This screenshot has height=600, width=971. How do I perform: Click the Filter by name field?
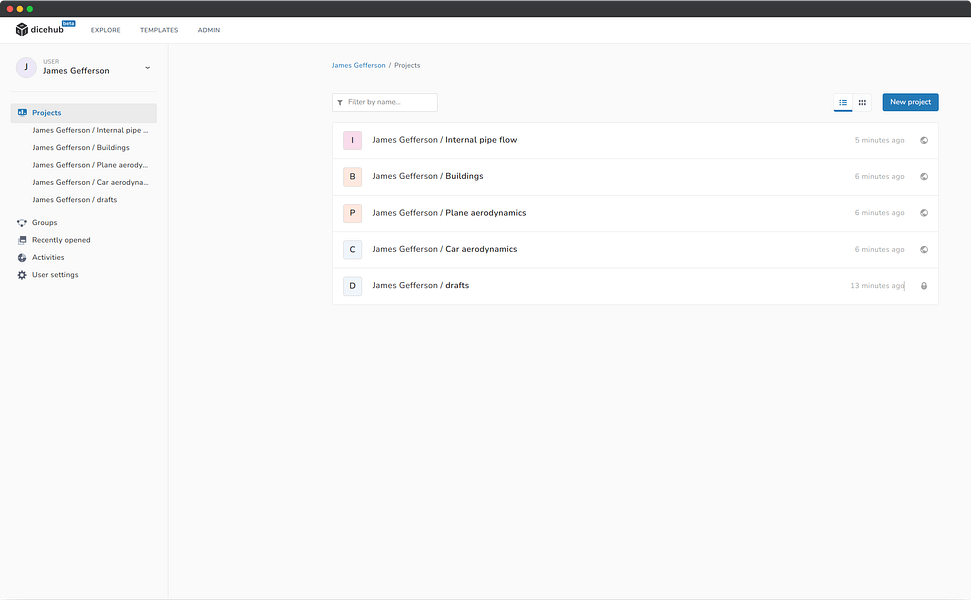pyautogui.click(x=385, y=102)
